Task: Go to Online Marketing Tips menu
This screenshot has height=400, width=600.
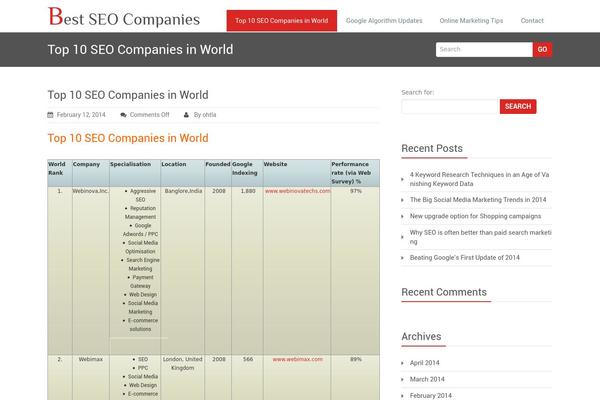Action: [x=471, y=21]
